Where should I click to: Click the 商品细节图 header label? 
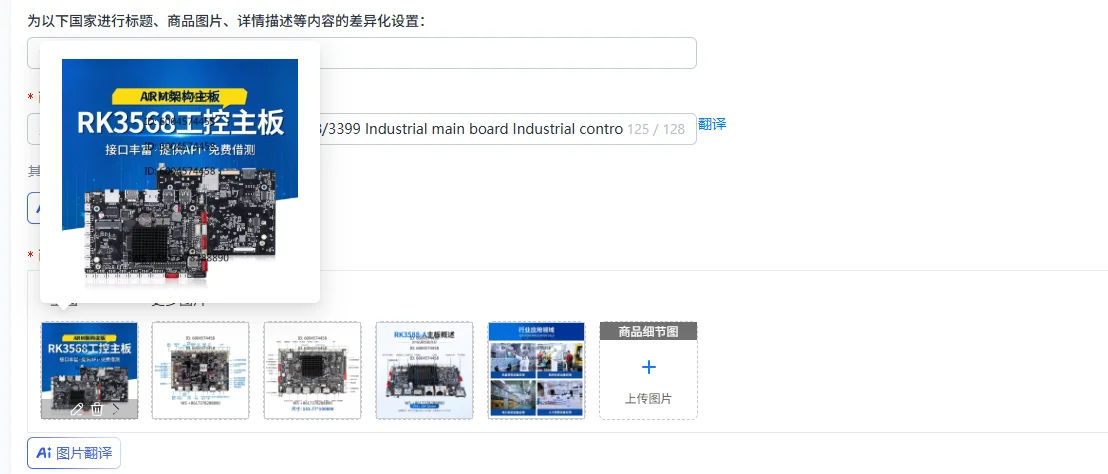point(649,331)
